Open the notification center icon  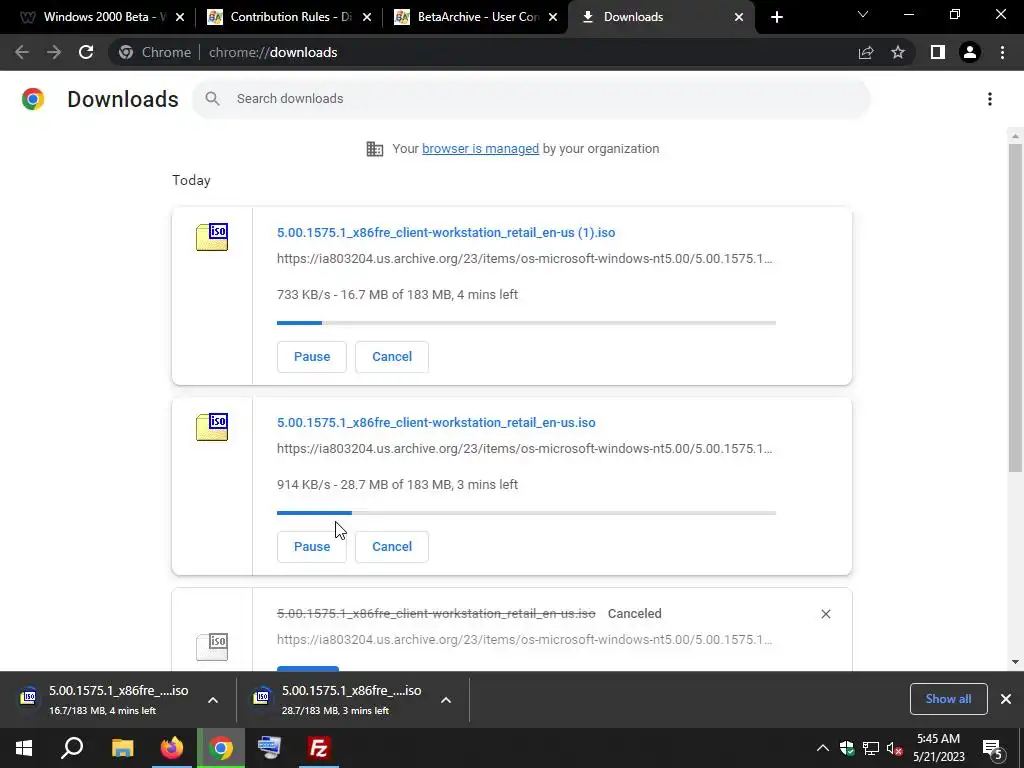(993, 748)
